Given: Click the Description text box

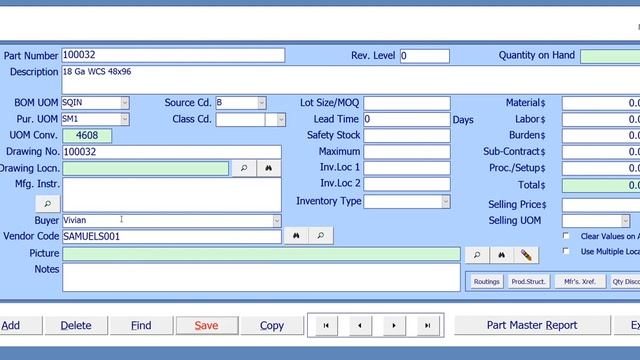Looking at the screenshot, I should (x=351, y=80).
